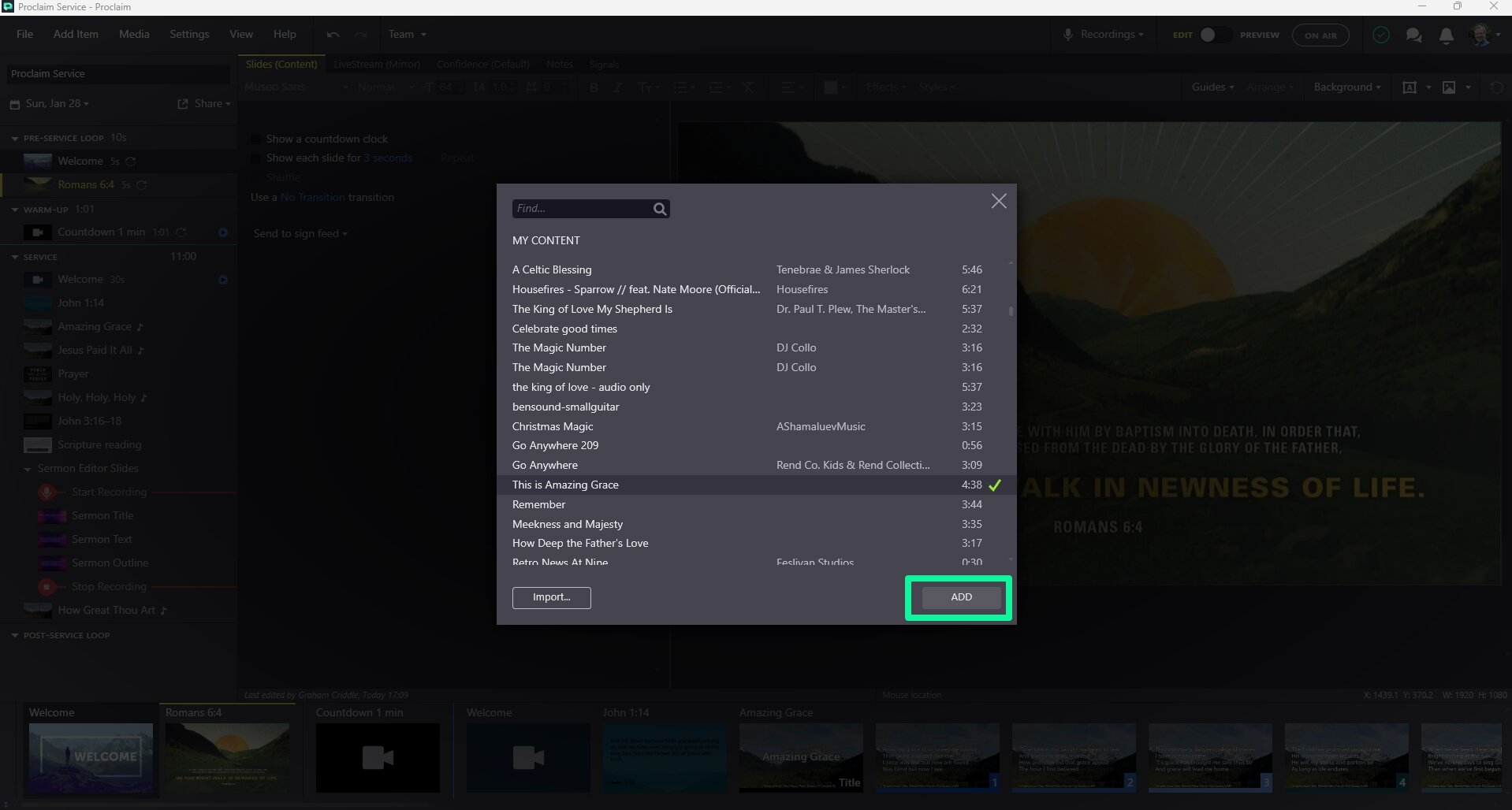The image size is (1512, 810).
Task: Click the Import button
Action: (x=550, y=597)
